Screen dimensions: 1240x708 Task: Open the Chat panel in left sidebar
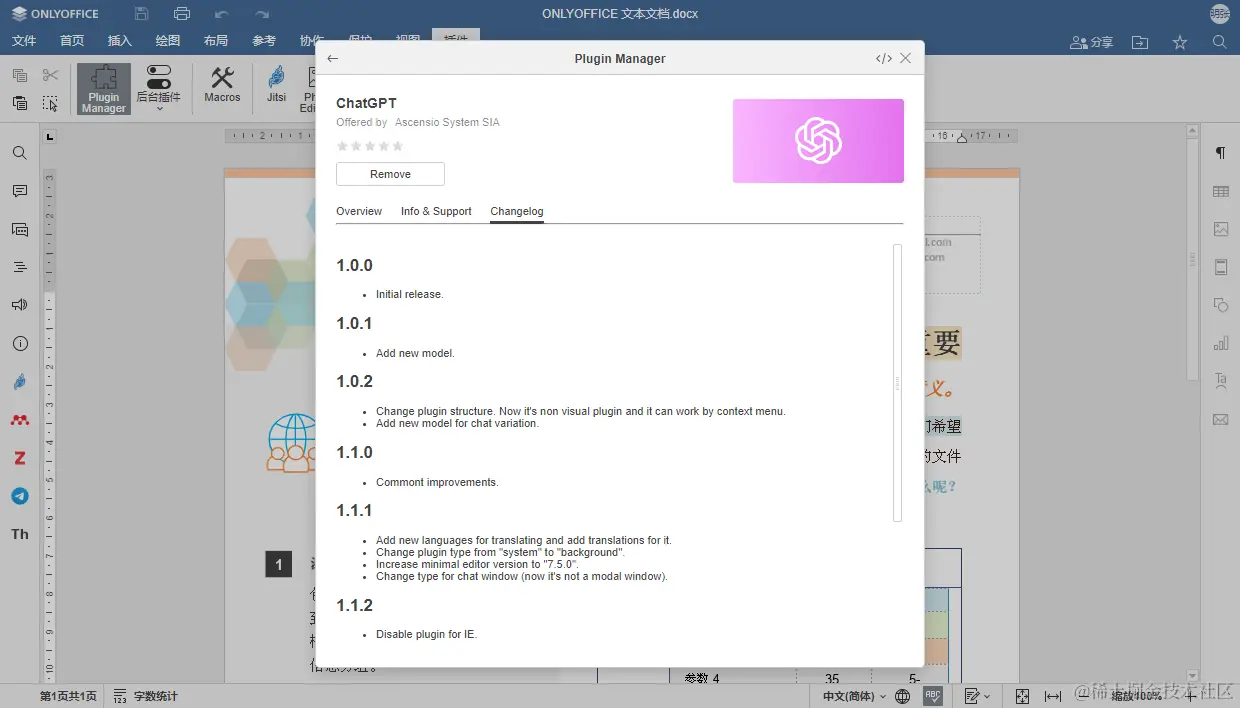[x=20, y=229]
